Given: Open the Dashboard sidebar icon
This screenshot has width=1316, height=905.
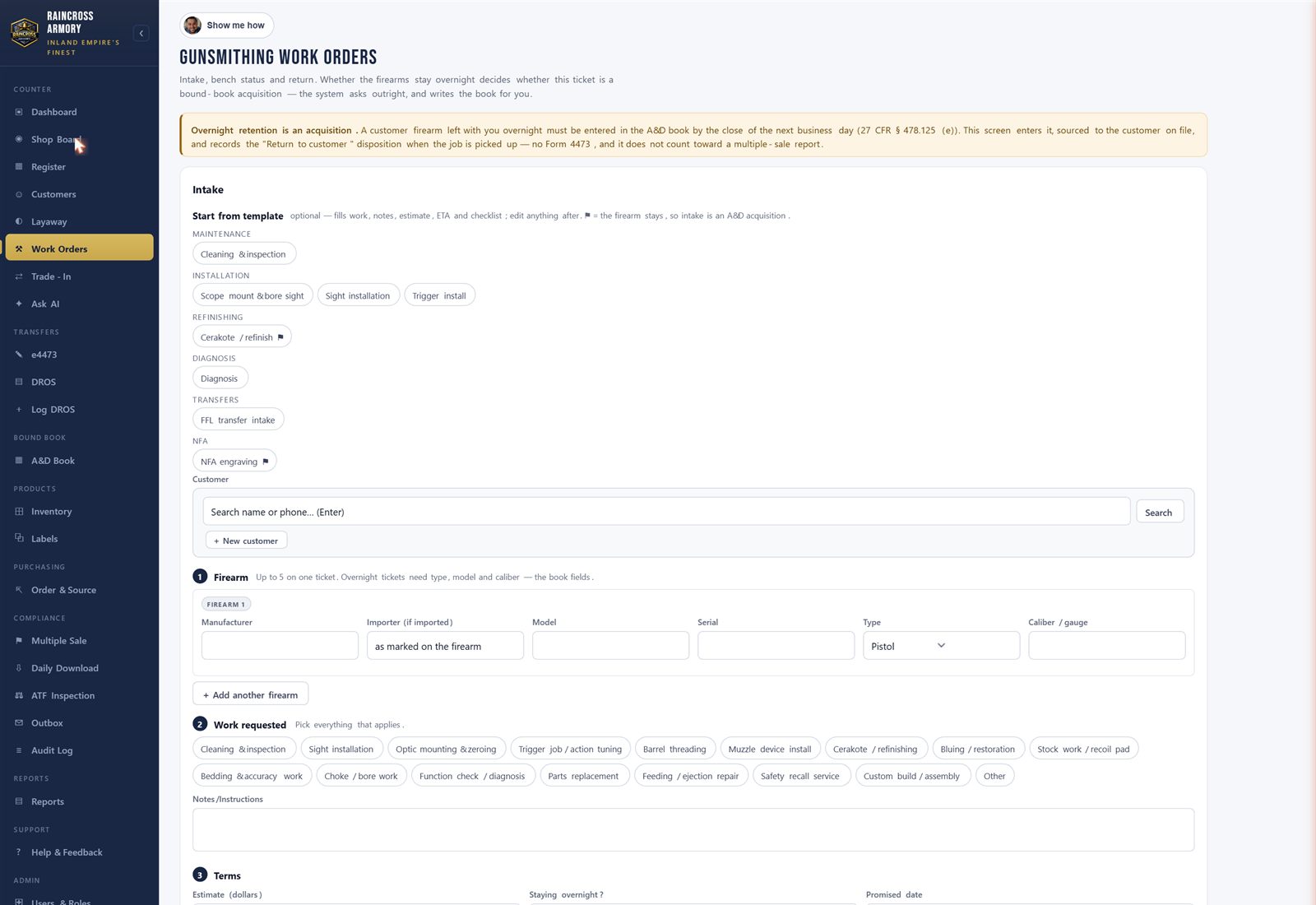Looking at the screenshot, I should [19, 112].
